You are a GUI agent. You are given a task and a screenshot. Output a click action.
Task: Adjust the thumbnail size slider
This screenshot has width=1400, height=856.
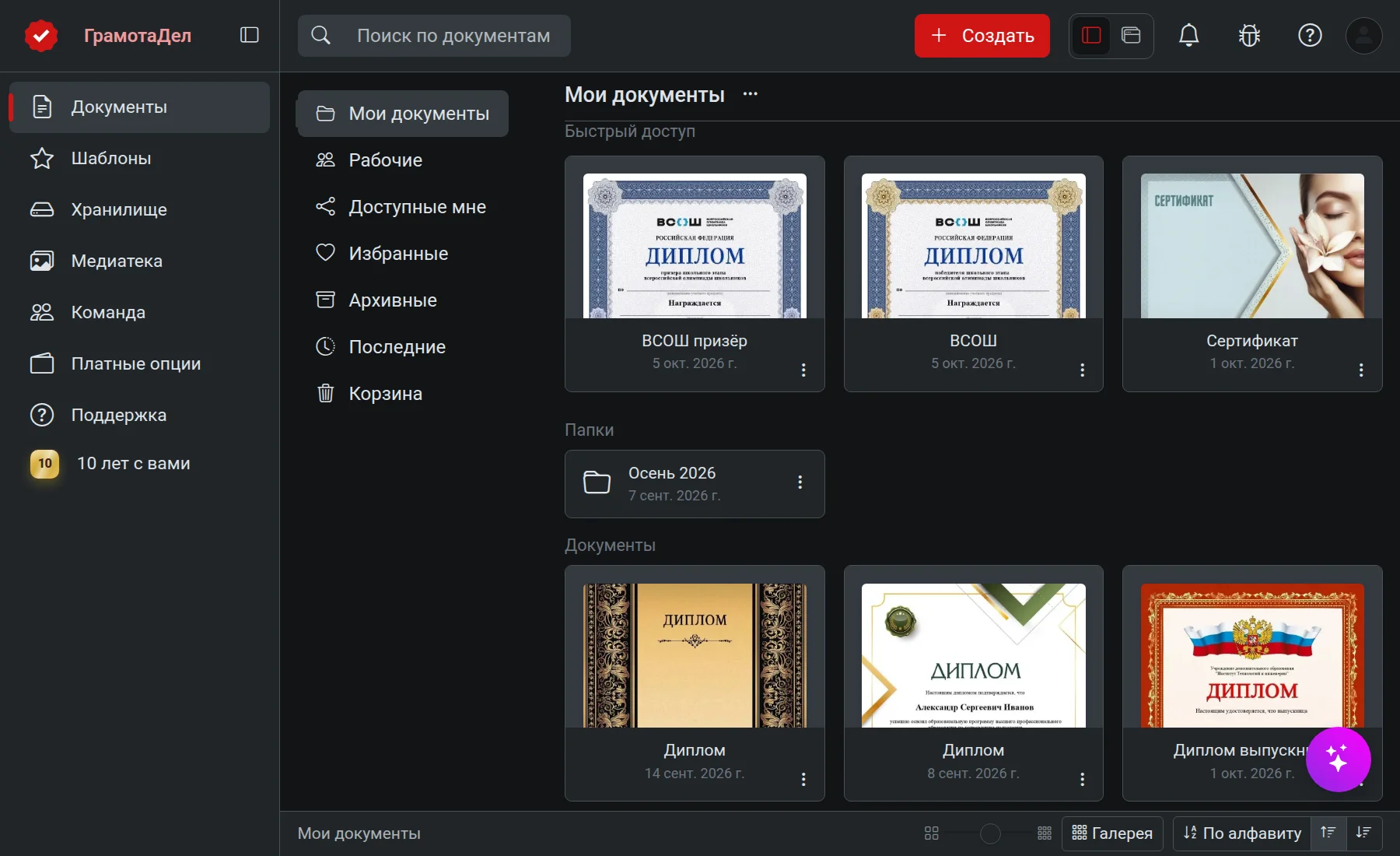click(990, 833)
